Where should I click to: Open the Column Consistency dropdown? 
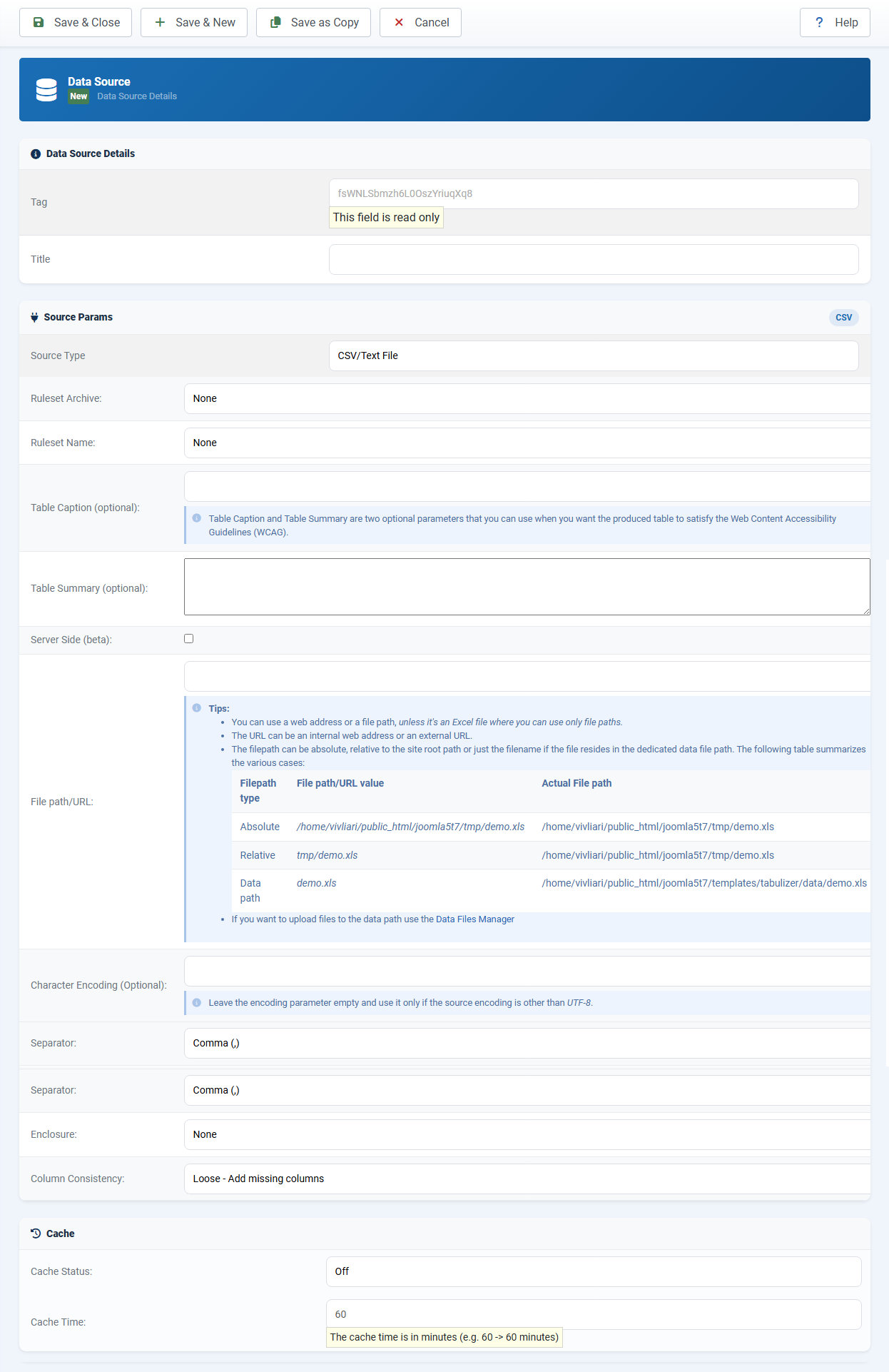pyautogui.click(x=527, y=1179)
